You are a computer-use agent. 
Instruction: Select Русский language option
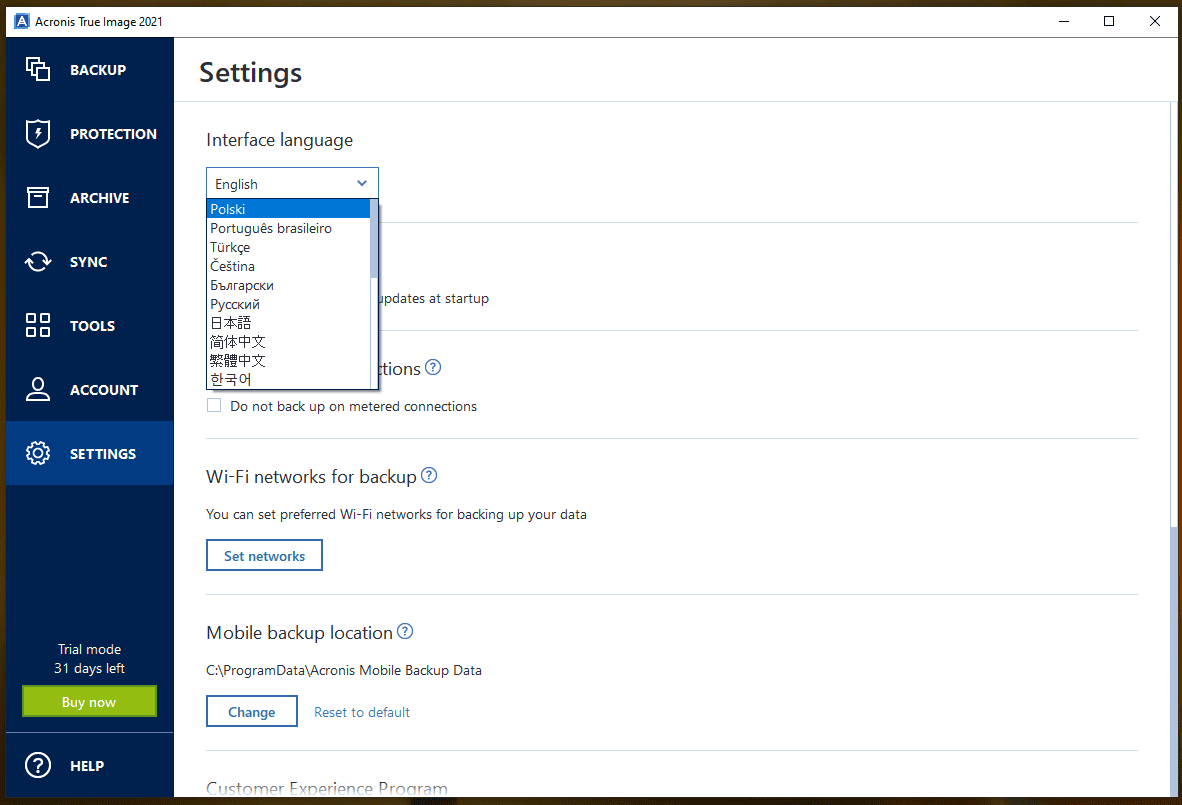pos(289,304)
